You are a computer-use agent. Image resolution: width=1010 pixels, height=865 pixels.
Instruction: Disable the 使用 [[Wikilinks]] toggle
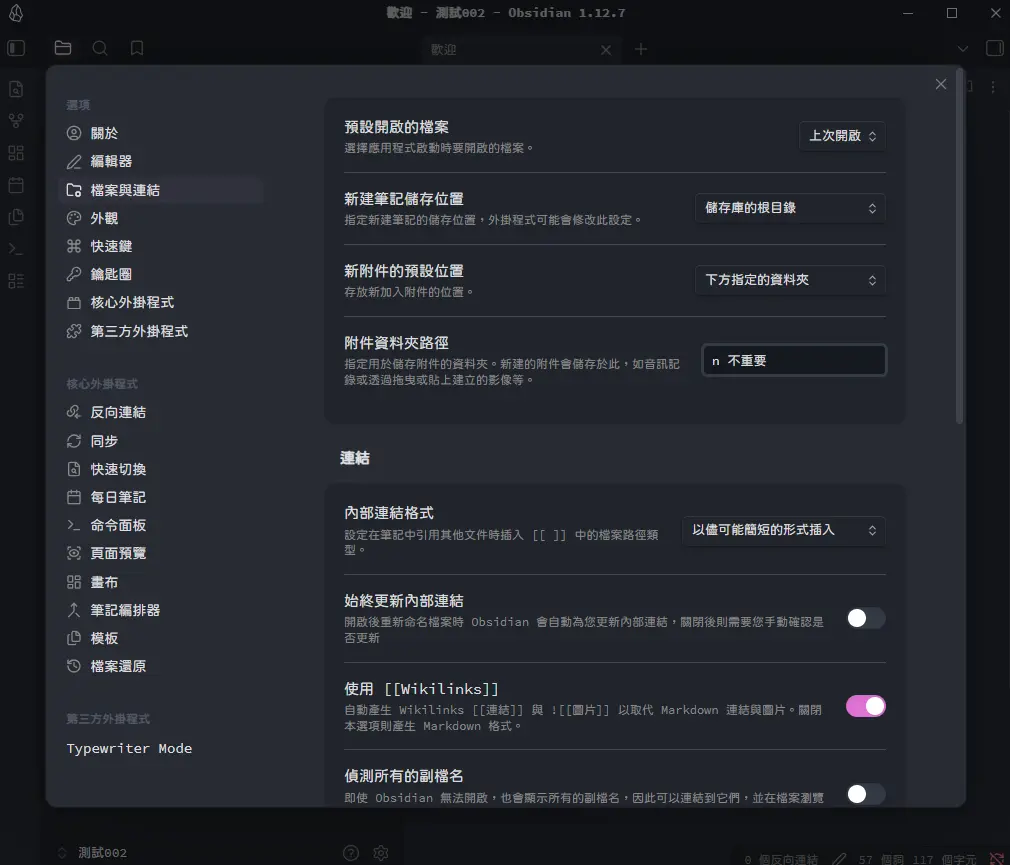pyautogui.click(x=865, y=706)
